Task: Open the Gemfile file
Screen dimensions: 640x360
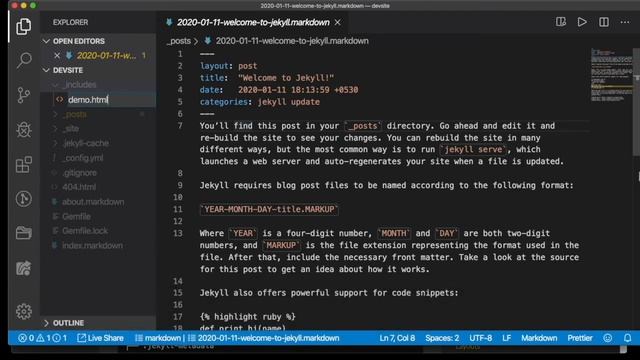Action: coord(76,216)
